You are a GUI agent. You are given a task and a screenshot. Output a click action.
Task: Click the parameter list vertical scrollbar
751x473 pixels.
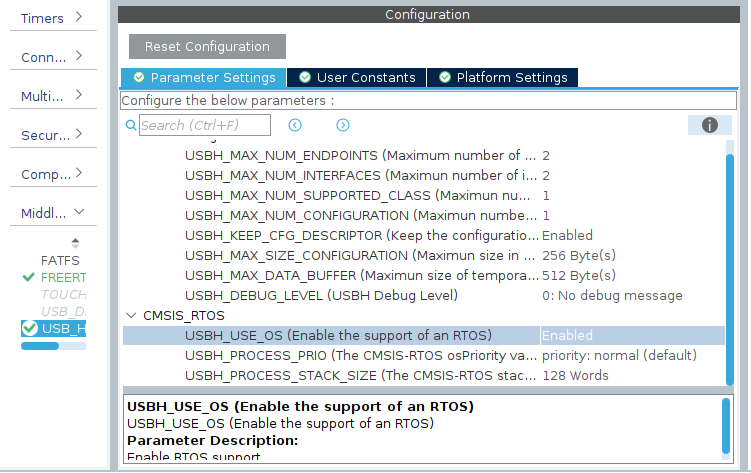point(729,269)
